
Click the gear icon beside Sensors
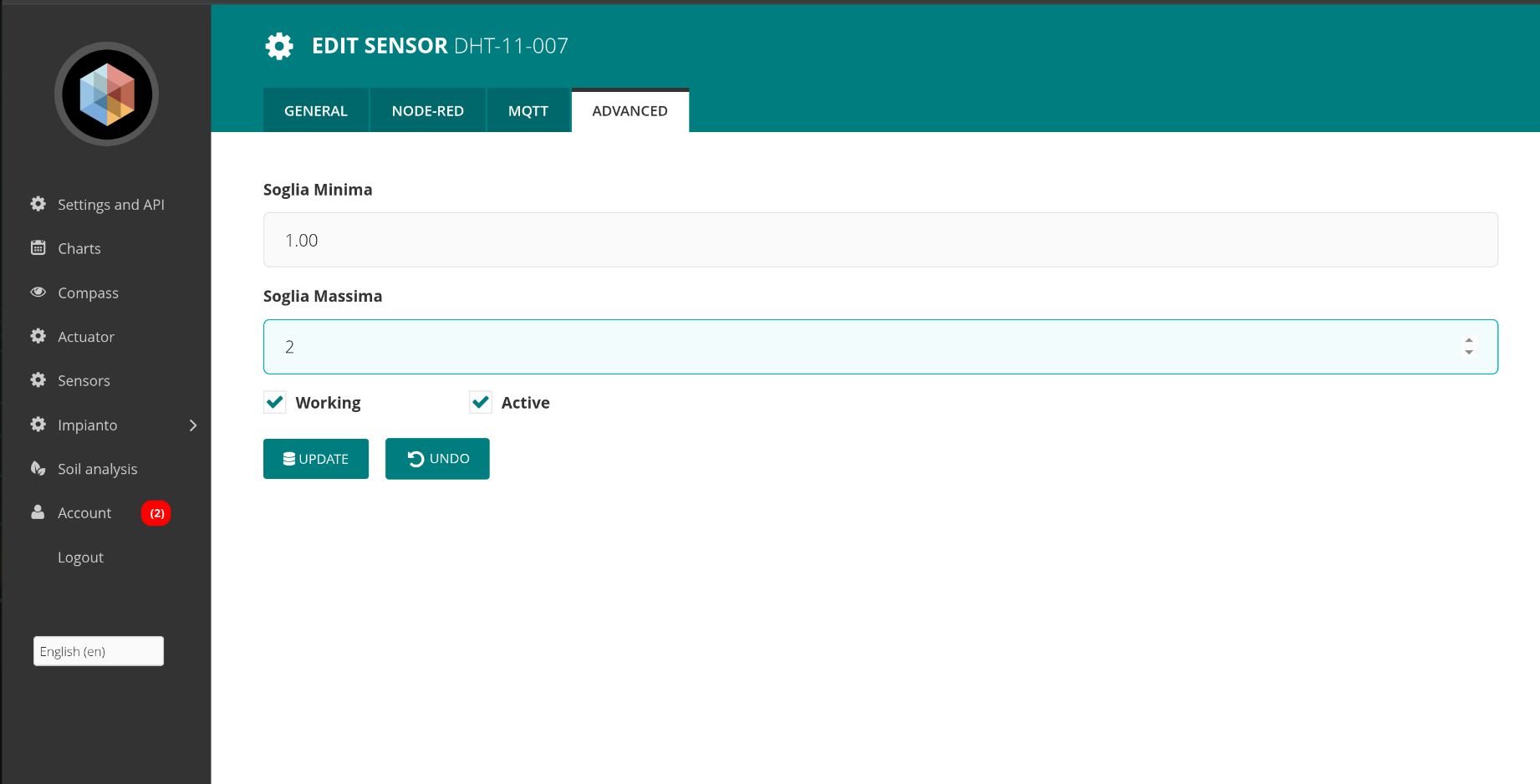point(38,379)
